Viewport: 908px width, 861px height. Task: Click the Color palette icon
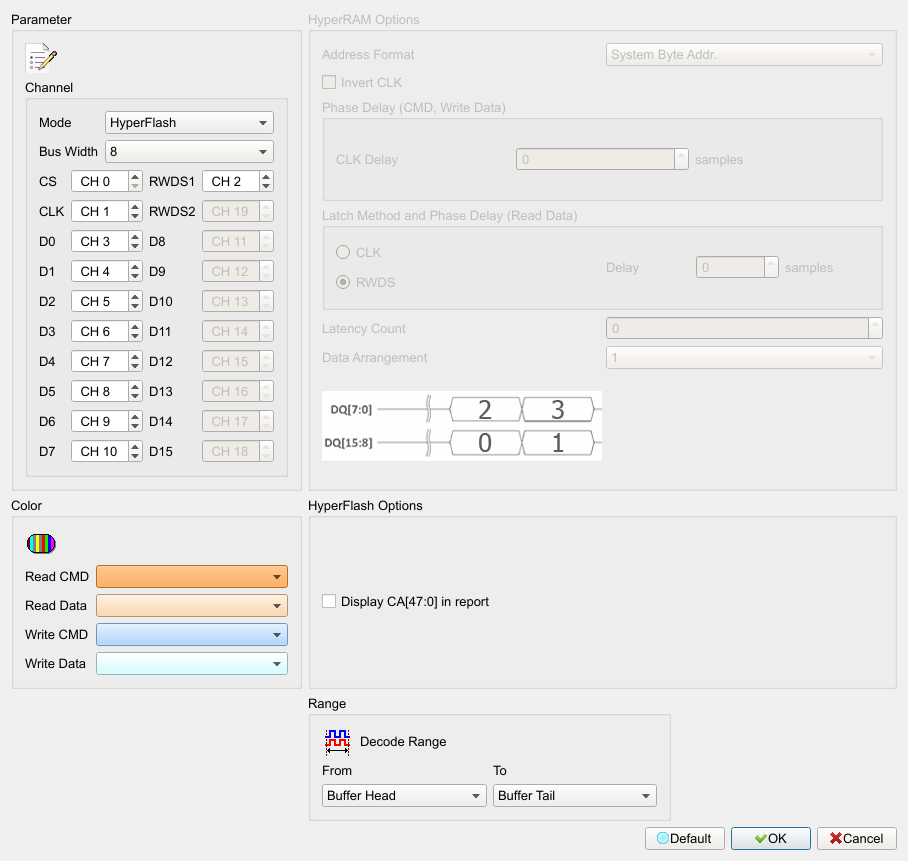click(x=41, y=544)
